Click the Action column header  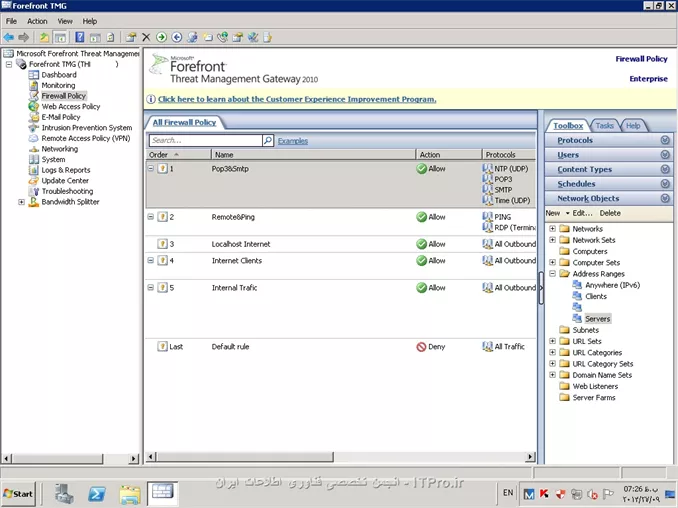coord(448,155)
